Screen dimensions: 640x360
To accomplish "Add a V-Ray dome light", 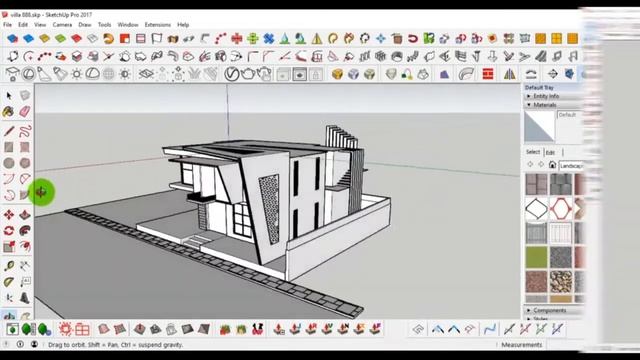I will tap(92, 74).
